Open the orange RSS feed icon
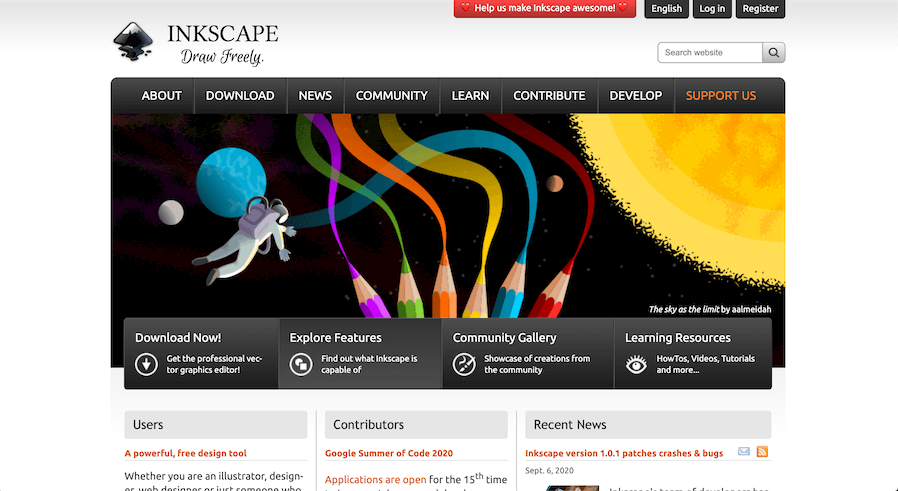898x491 pixels. point(762,451)
